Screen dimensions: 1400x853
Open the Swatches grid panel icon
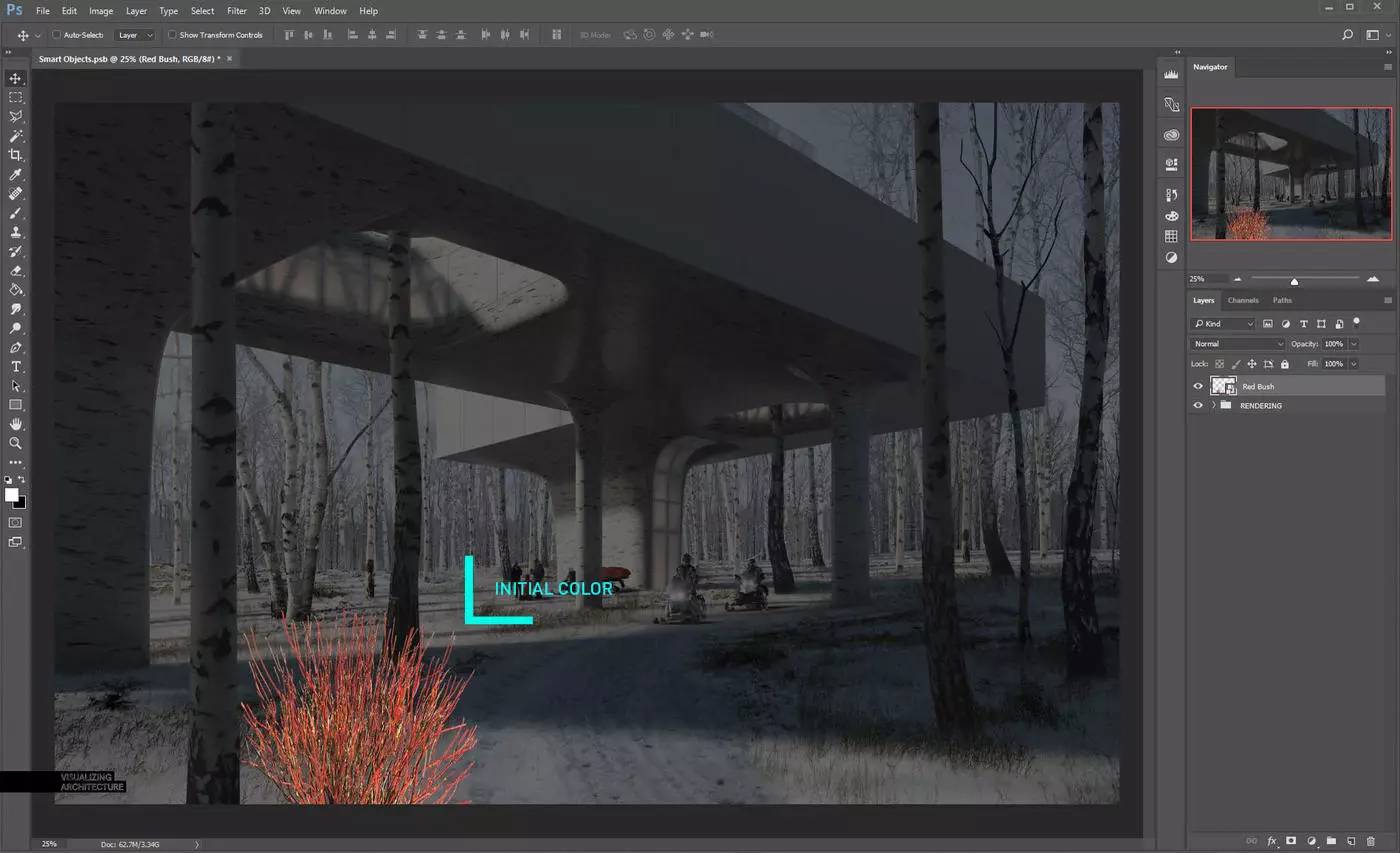point(1171,236)
